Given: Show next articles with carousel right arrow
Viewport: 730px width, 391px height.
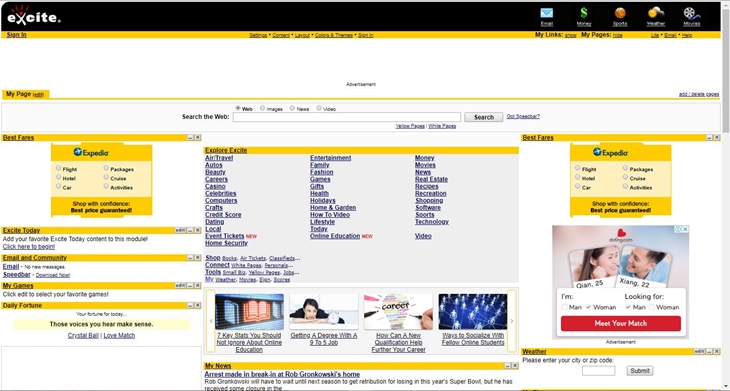Looking at the screenshot, I should [512, 321].
